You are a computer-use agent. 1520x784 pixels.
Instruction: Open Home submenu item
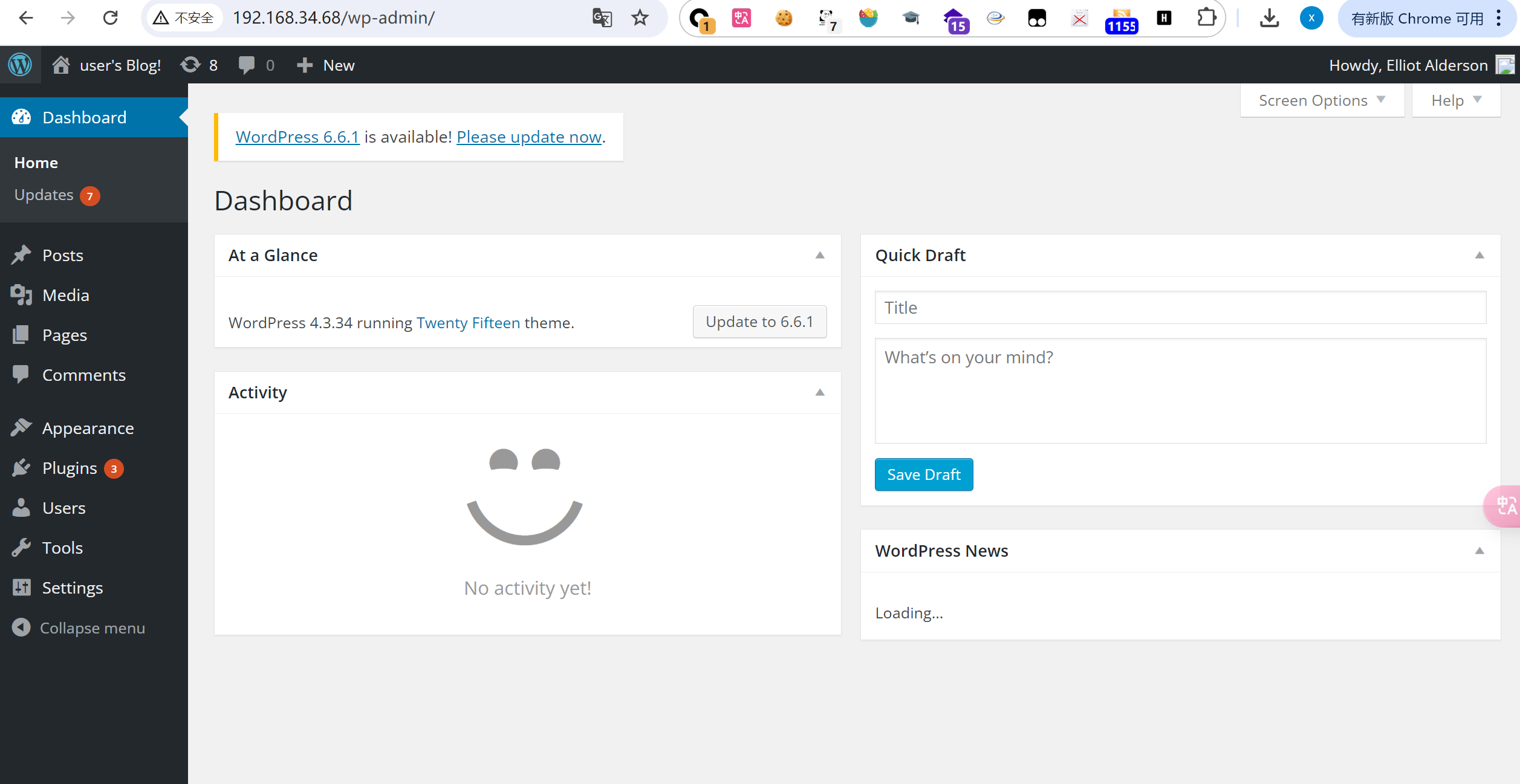[36, 163]
